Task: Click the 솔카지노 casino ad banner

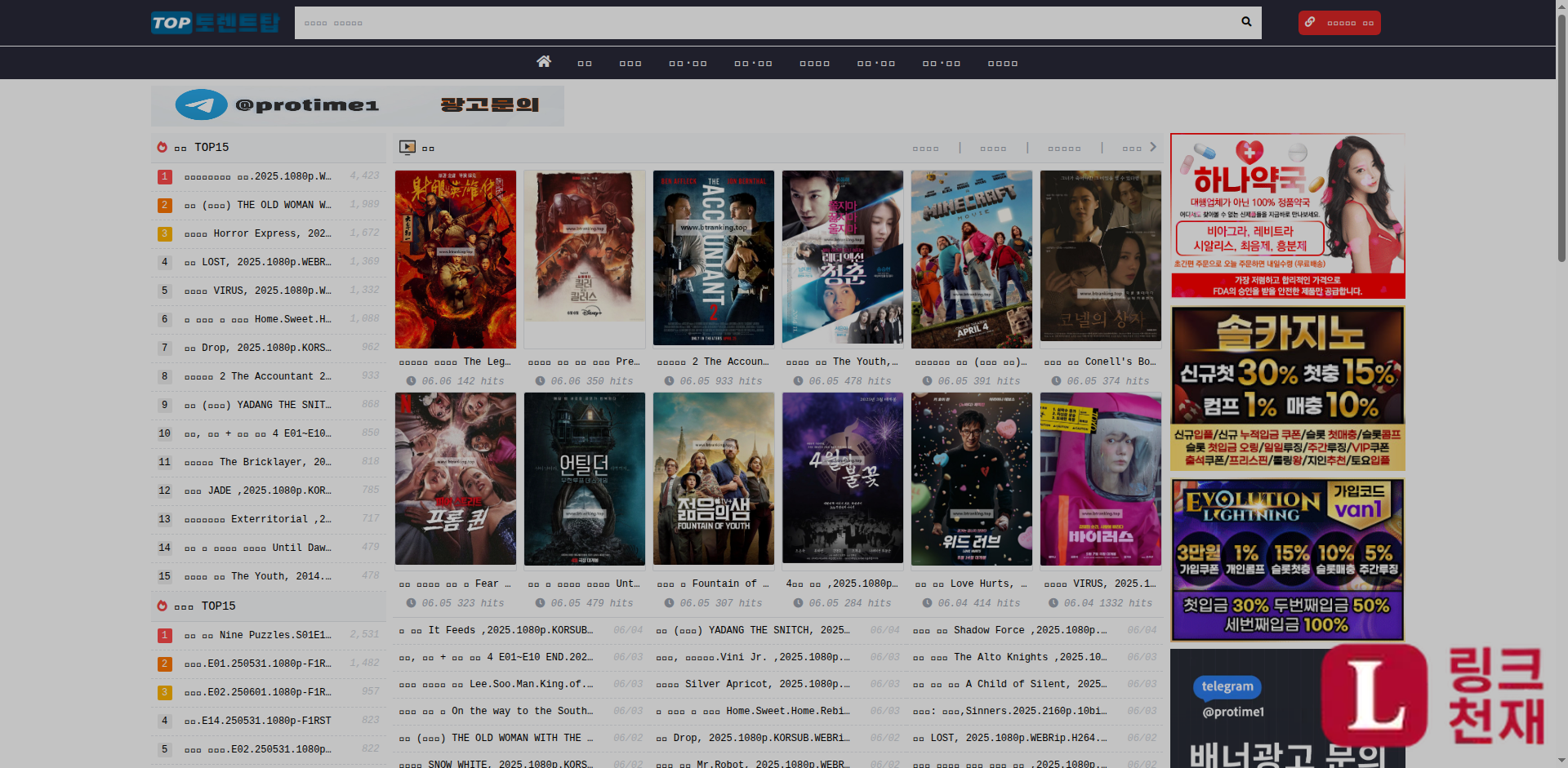Action: click(1288, 388)
